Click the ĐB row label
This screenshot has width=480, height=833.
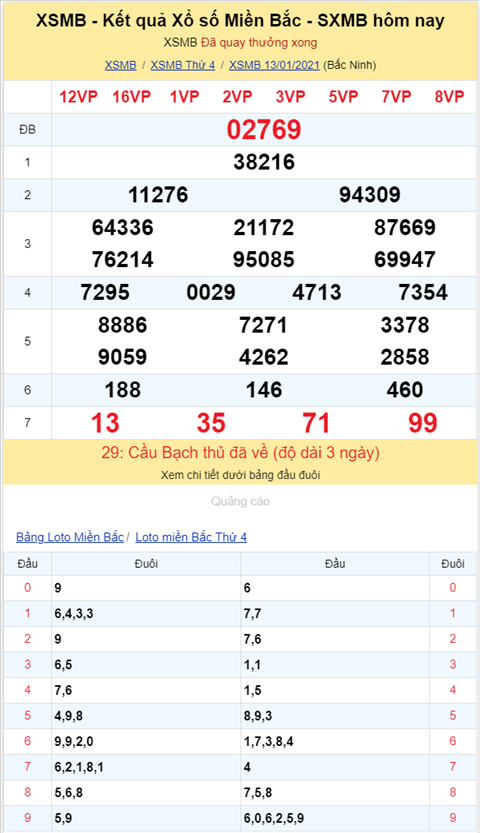[28, 130]
